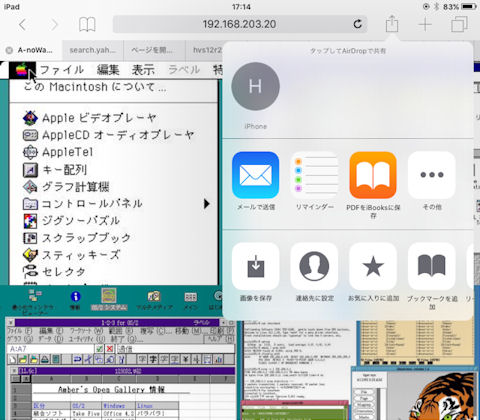The width and height of the screenshot is (480, 420).
Task: Tap 画像を保存 save image action
Action: (255, 266)
